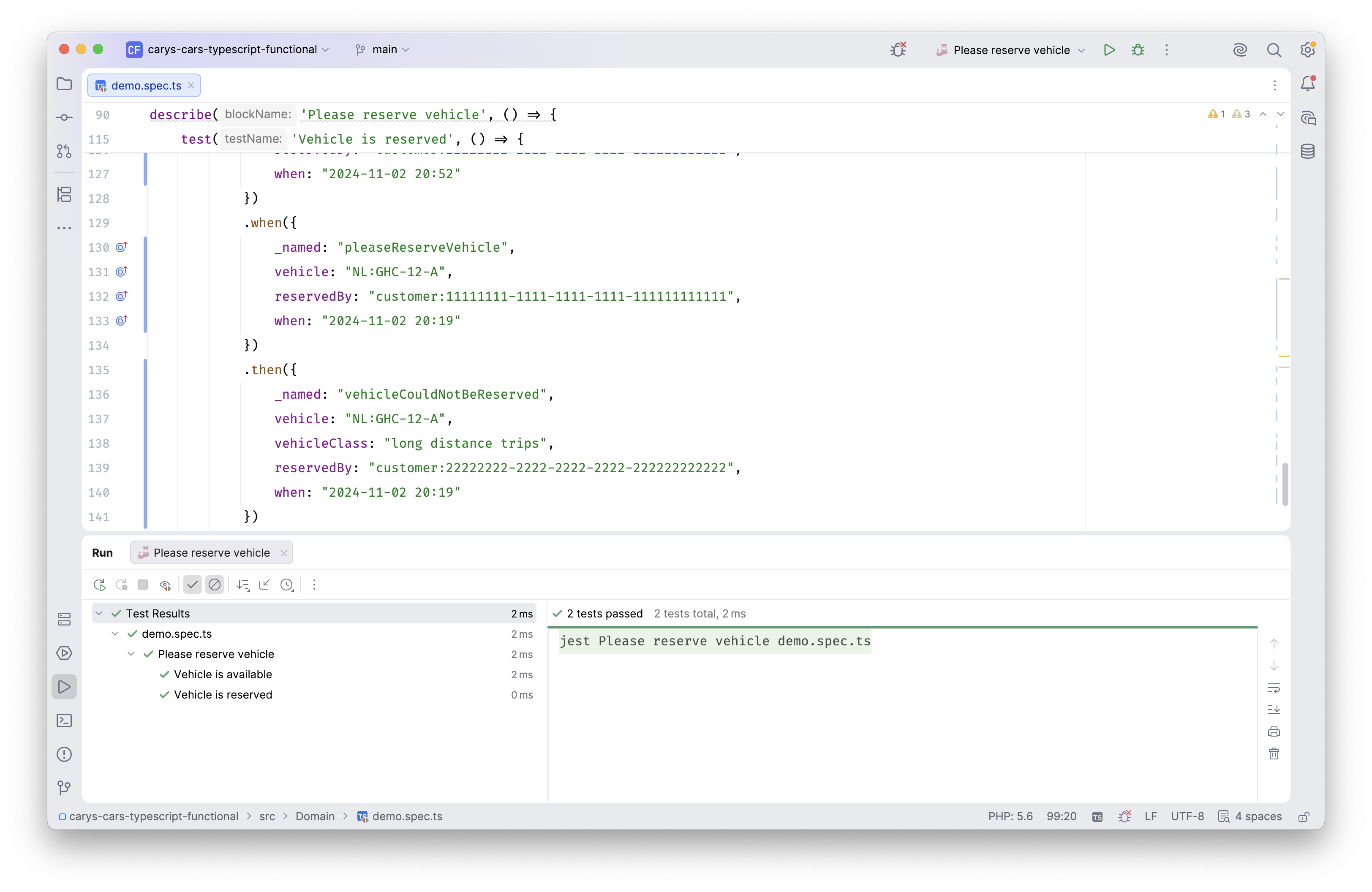
Task: Click '4 spaces' indent setting
Action: pyautogui.click(x=1250, y=816)
